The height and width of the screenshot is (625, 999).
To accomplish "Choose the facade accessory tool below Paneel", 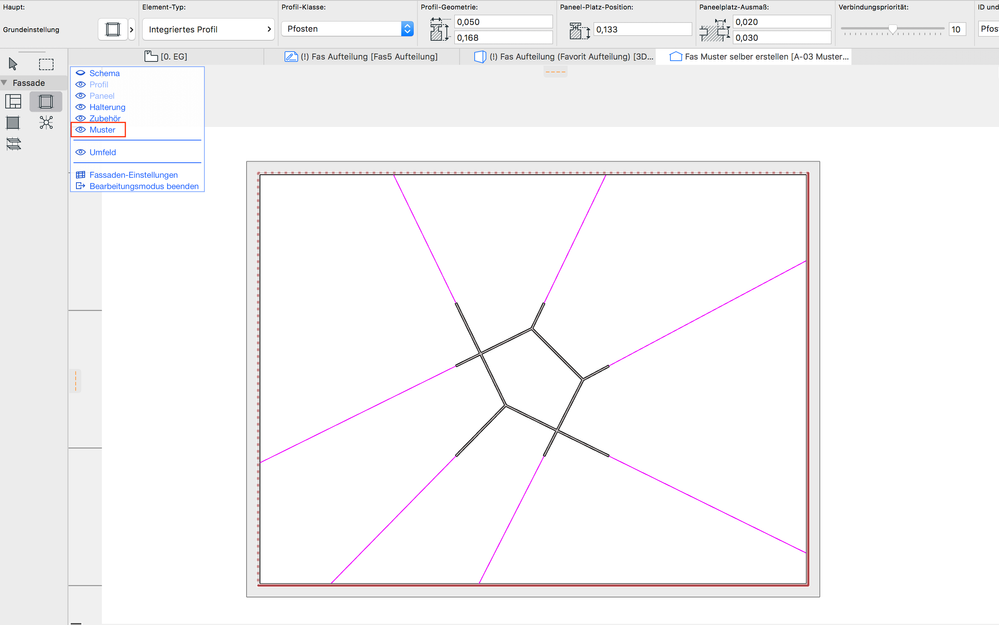I will (x=14, y=144).
